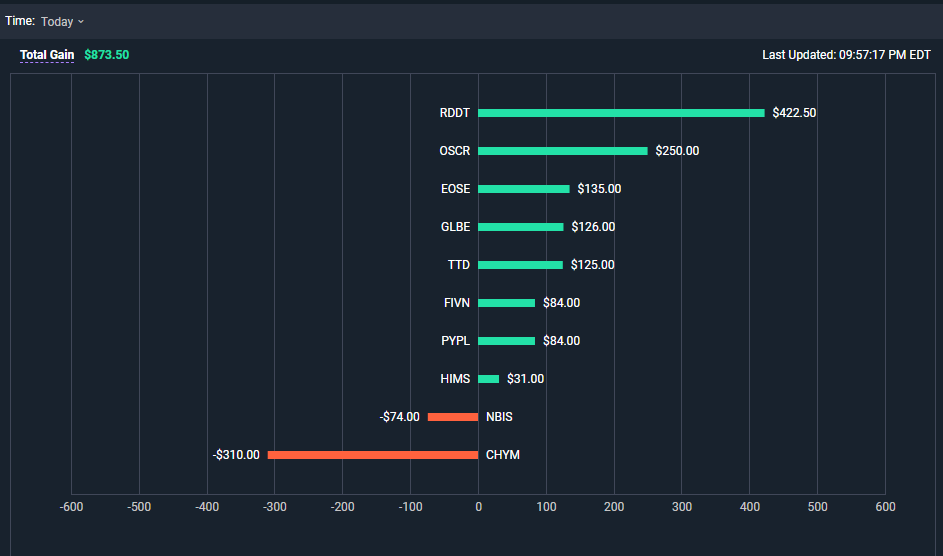The width and height of the screenshot is (943, 556).
Task: Click the RDDT ticker label
Action: pos(455,113)
